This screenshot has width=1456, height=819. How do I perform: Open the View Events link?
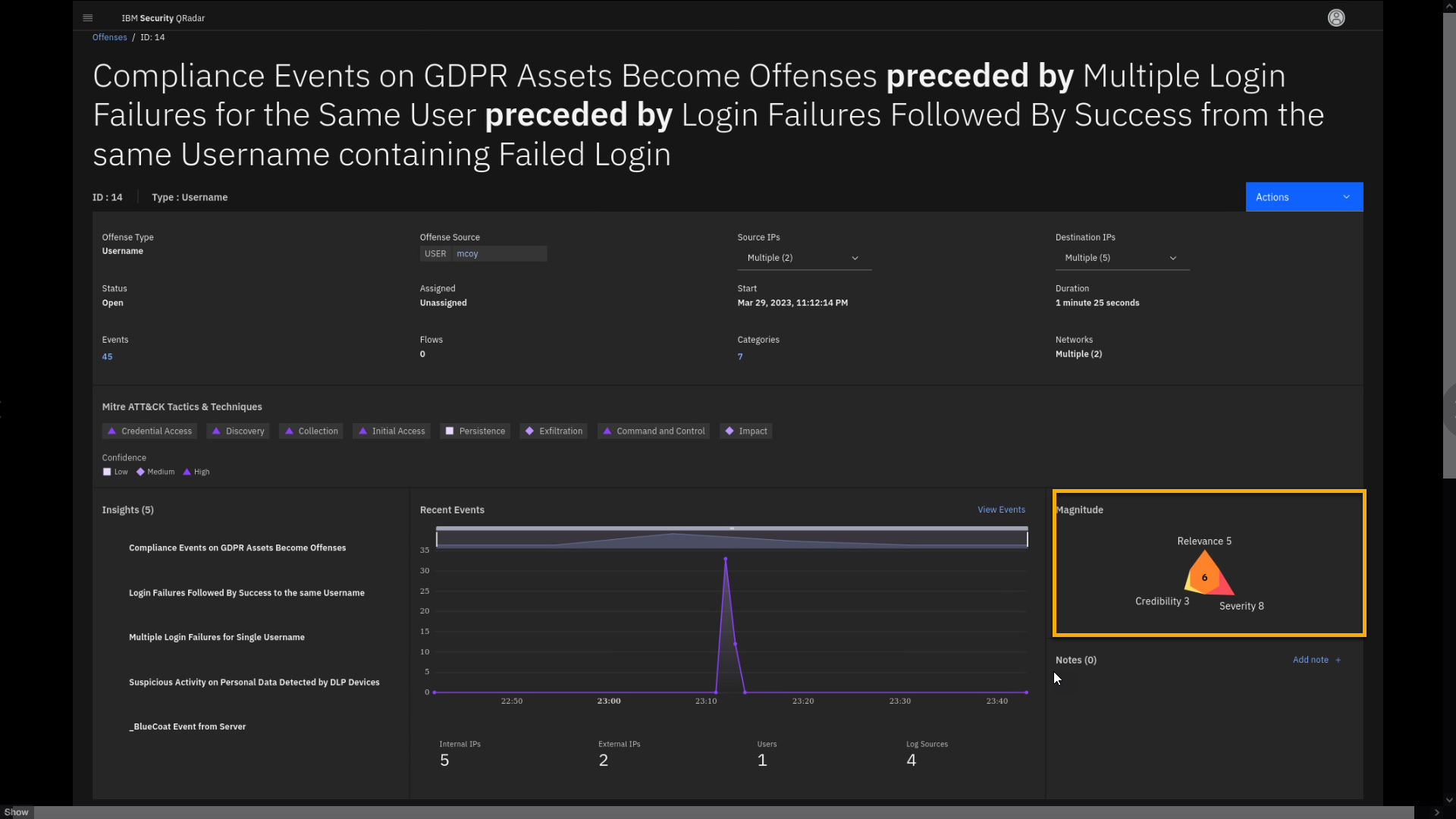point(1001,510)
